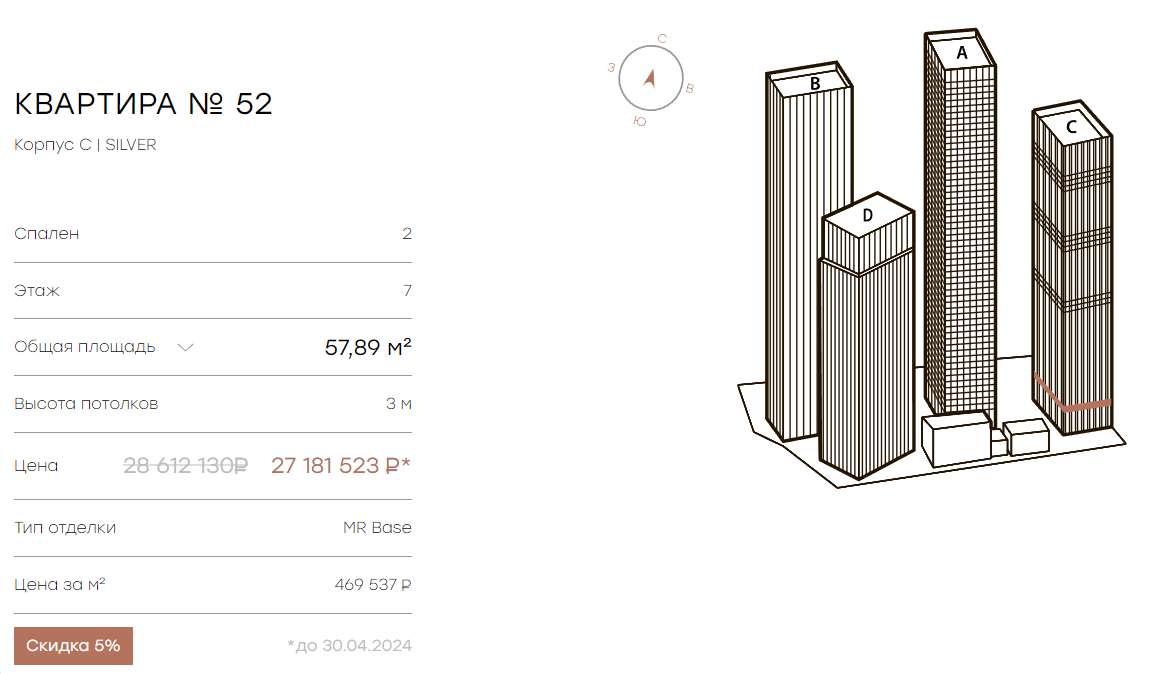Click the small building right of podium
Viewport: 1152px width, 674px height.
[x=1026, y=437]
